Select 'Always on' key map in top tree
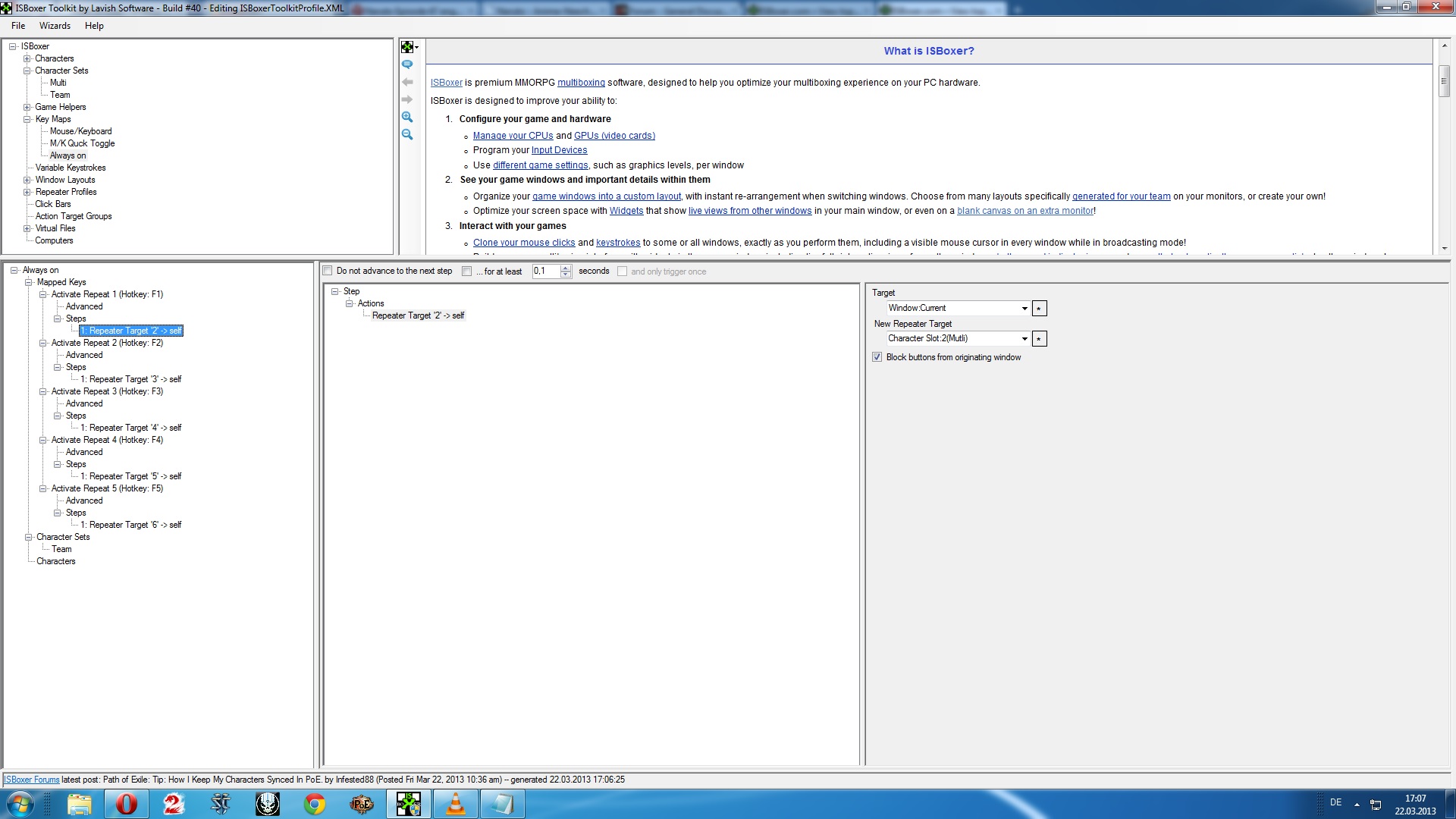The width and height of the screenshot is (1456, 819). 67,155
